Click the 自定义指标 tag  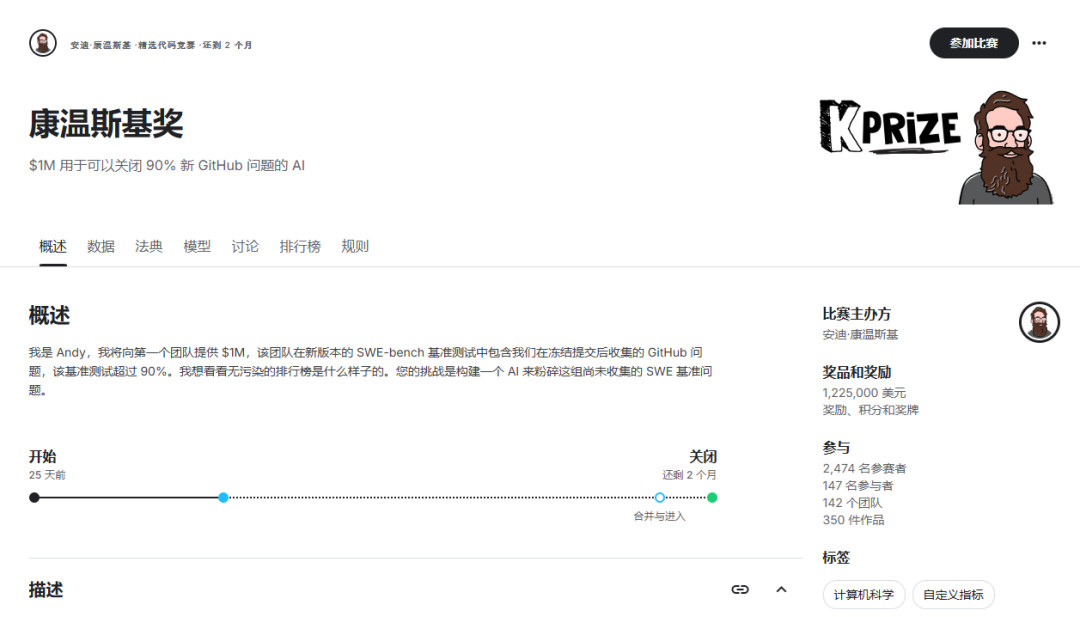coord(953,595)
